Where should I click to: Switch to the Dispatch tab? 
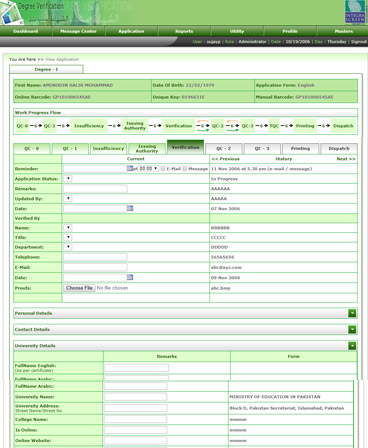pos(339,149)
